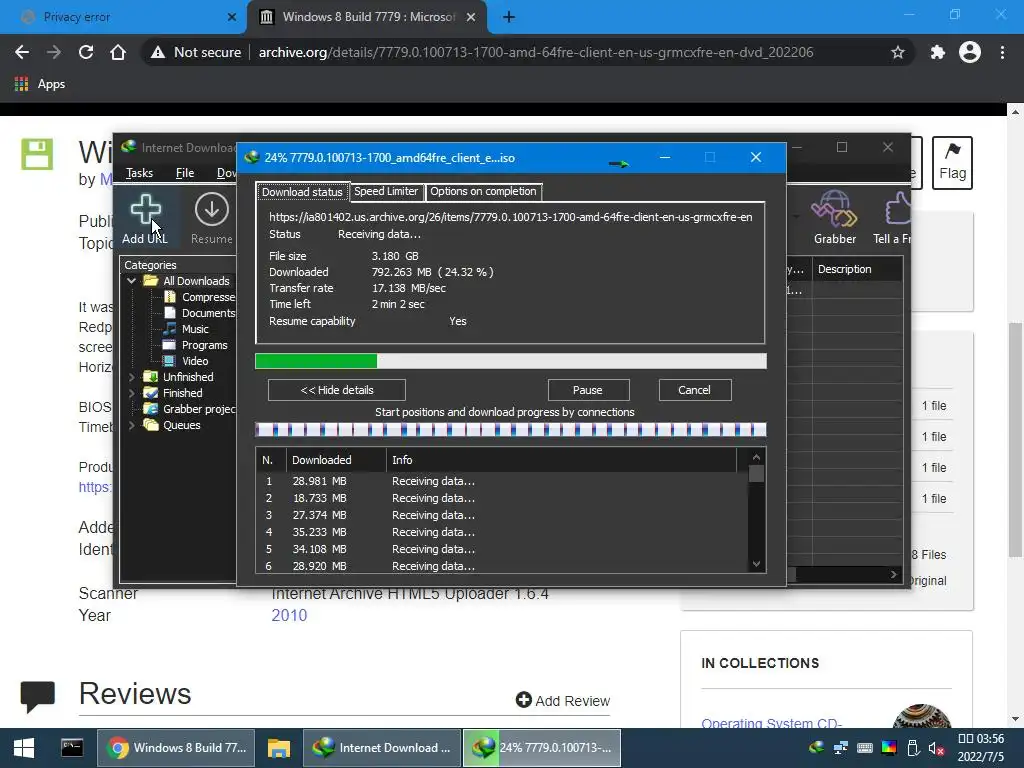Select Grabber projects tree item
The height and width of the screenshot is (768, 1024).
coord(189,409)
